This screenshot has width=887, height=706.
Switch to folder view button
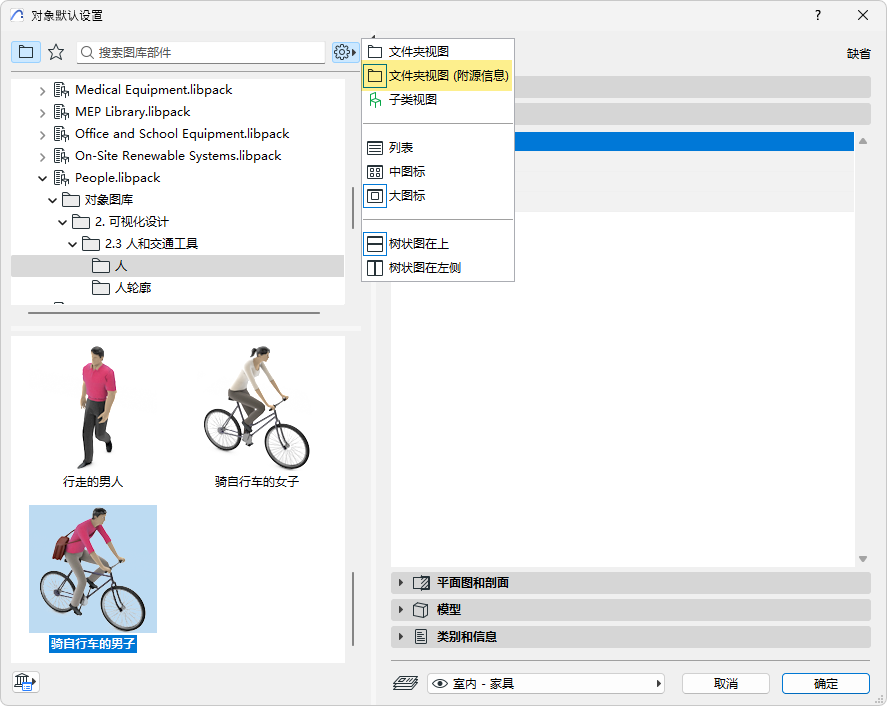(x=25, y=52)
